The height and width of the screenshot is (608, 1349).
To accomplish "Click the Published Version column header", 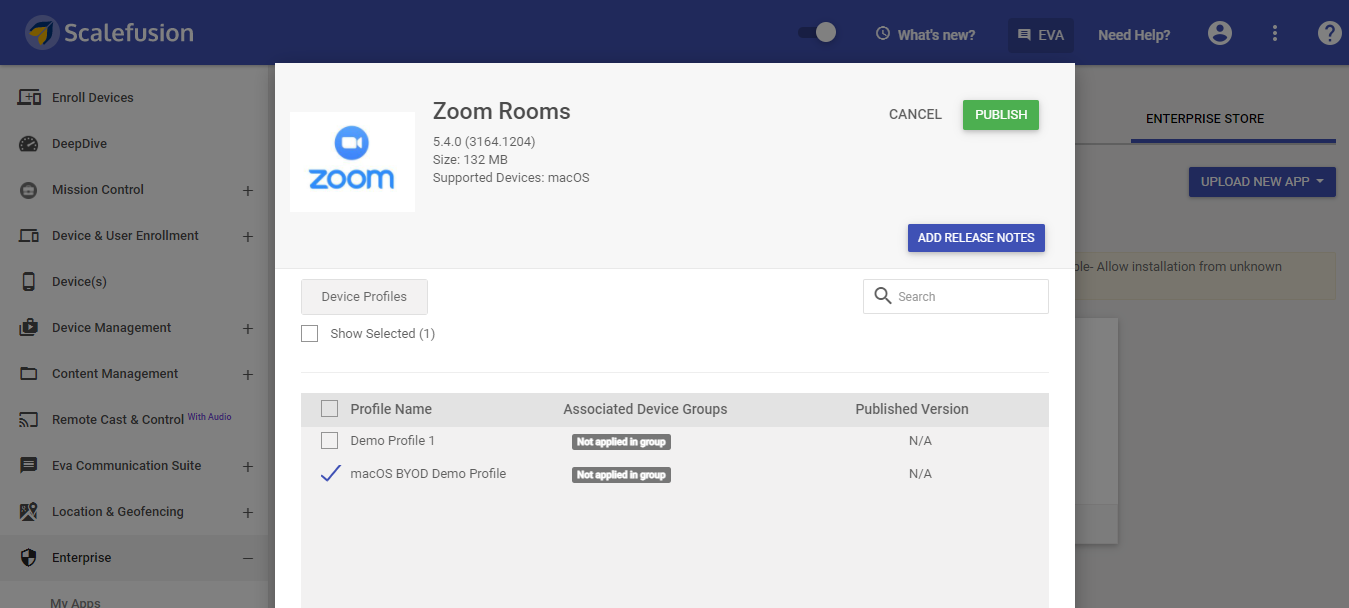I will [912, 409].
